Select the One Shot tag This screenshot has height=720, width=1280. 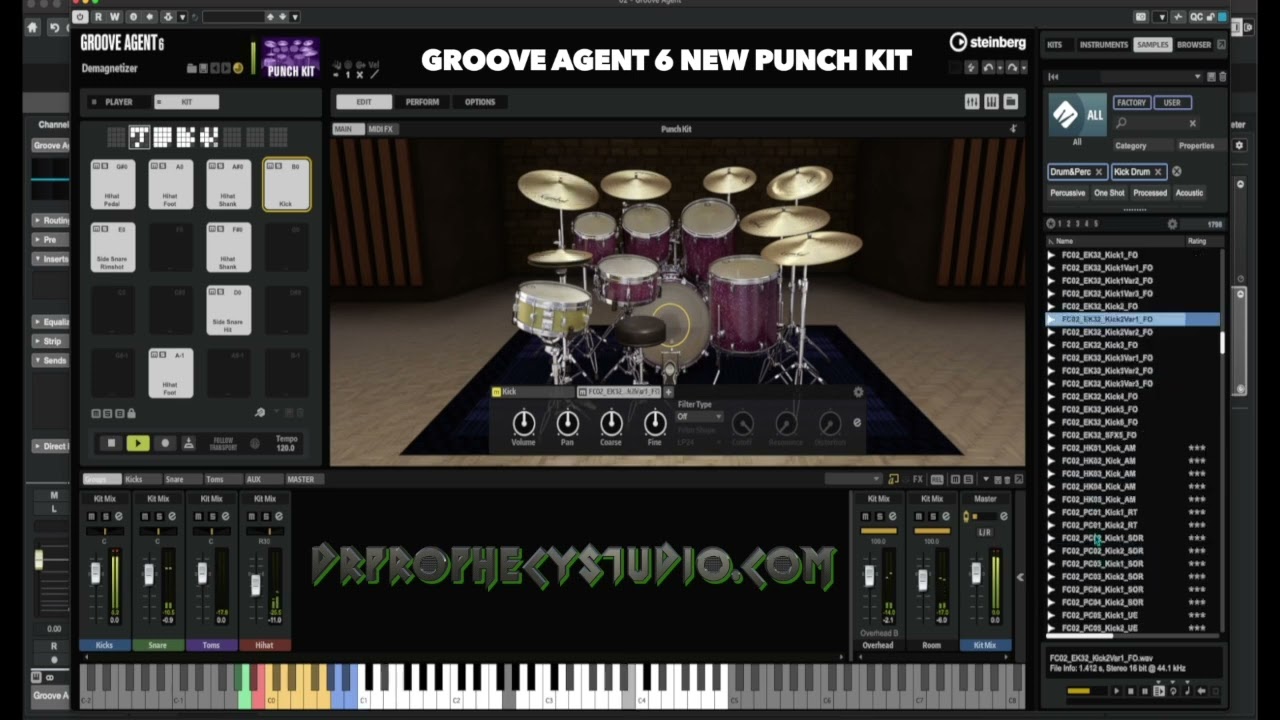(x=1109, y=193)
